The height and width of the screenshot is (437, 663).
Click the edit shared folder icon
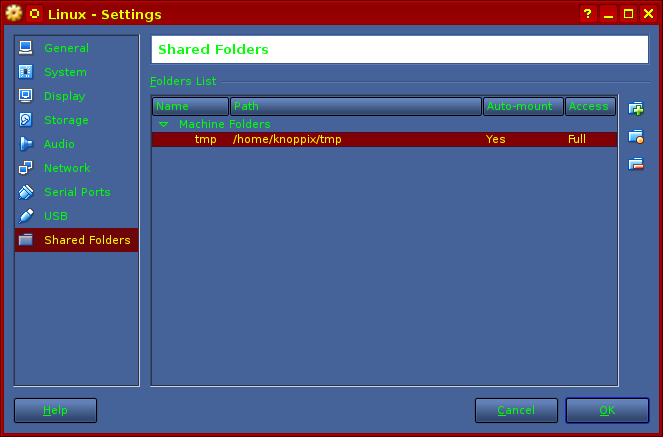coord(636,137)
